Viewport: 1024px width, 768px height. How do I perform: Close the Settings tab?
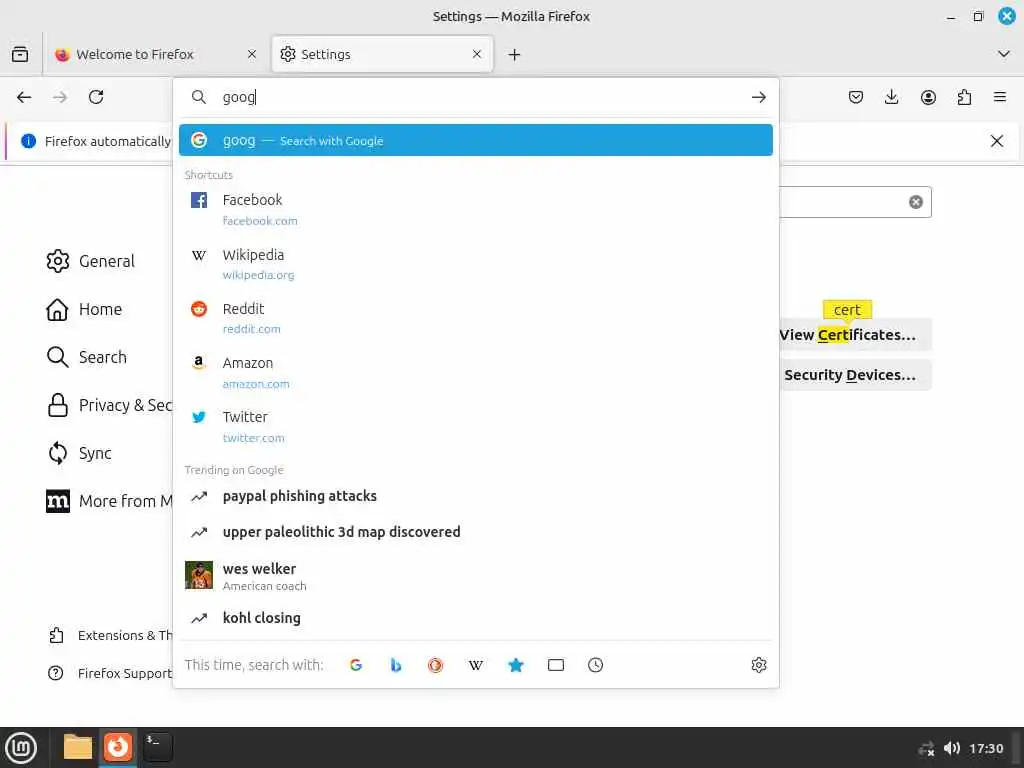(477, 54)
